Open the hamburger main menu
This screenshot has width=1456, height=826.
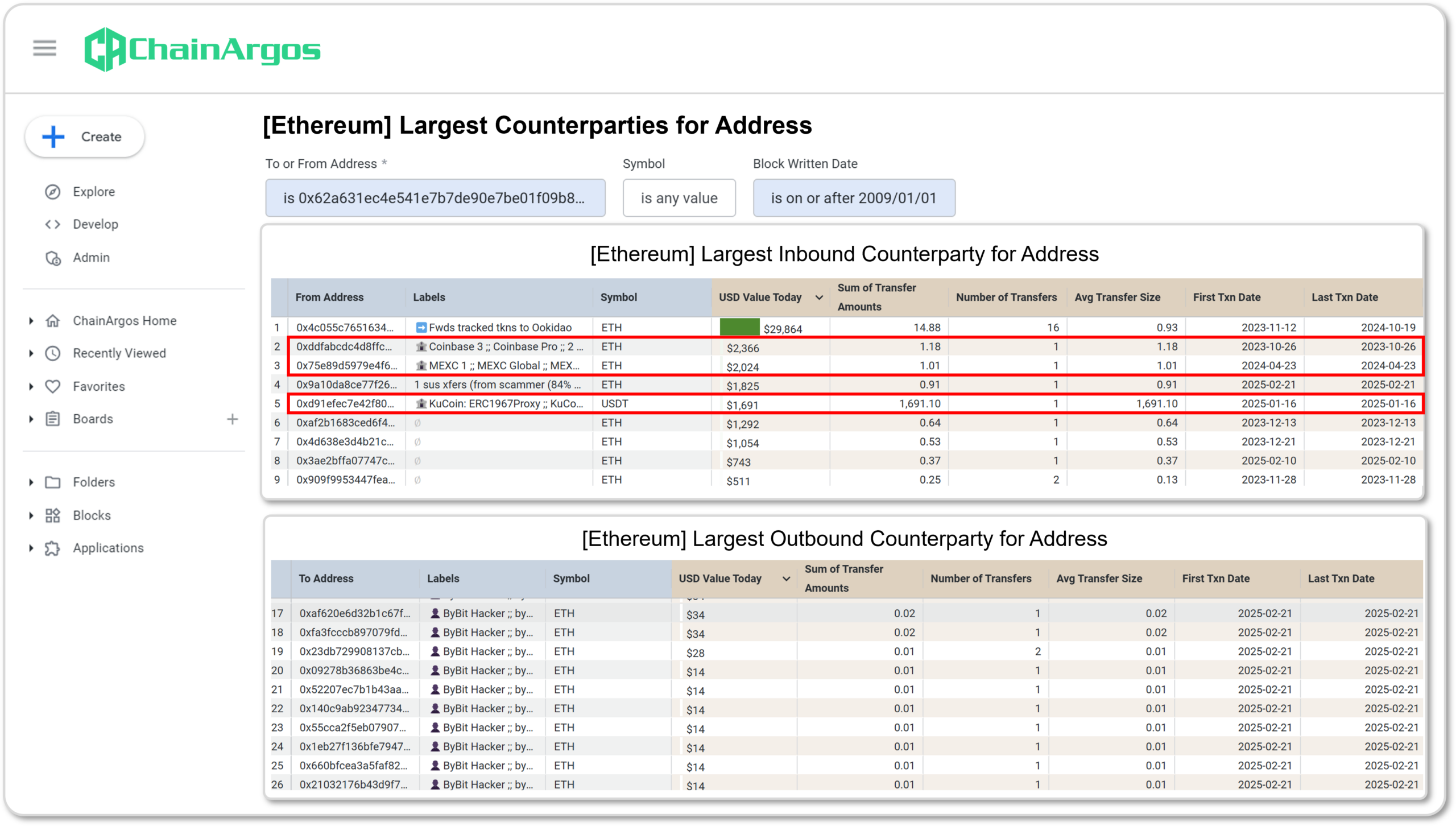pos(44,48)
